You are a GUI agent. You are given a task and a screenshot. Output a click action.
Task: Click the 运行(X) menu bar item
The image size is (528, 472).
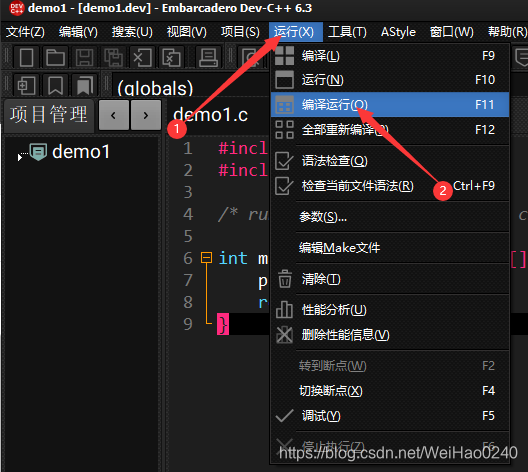click(x=296, y=32)
